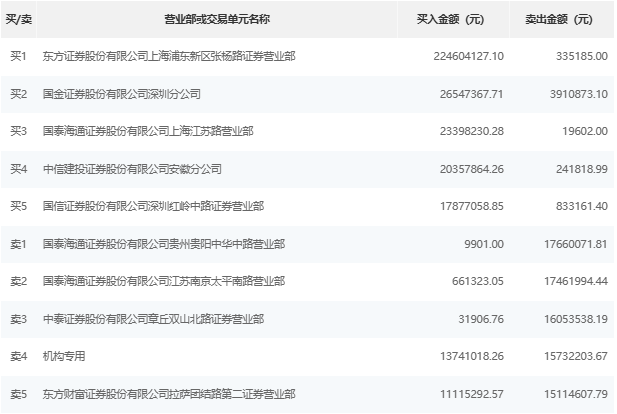
Task: Click the 机构专用 entry
Action: click(x=64, y=357)
